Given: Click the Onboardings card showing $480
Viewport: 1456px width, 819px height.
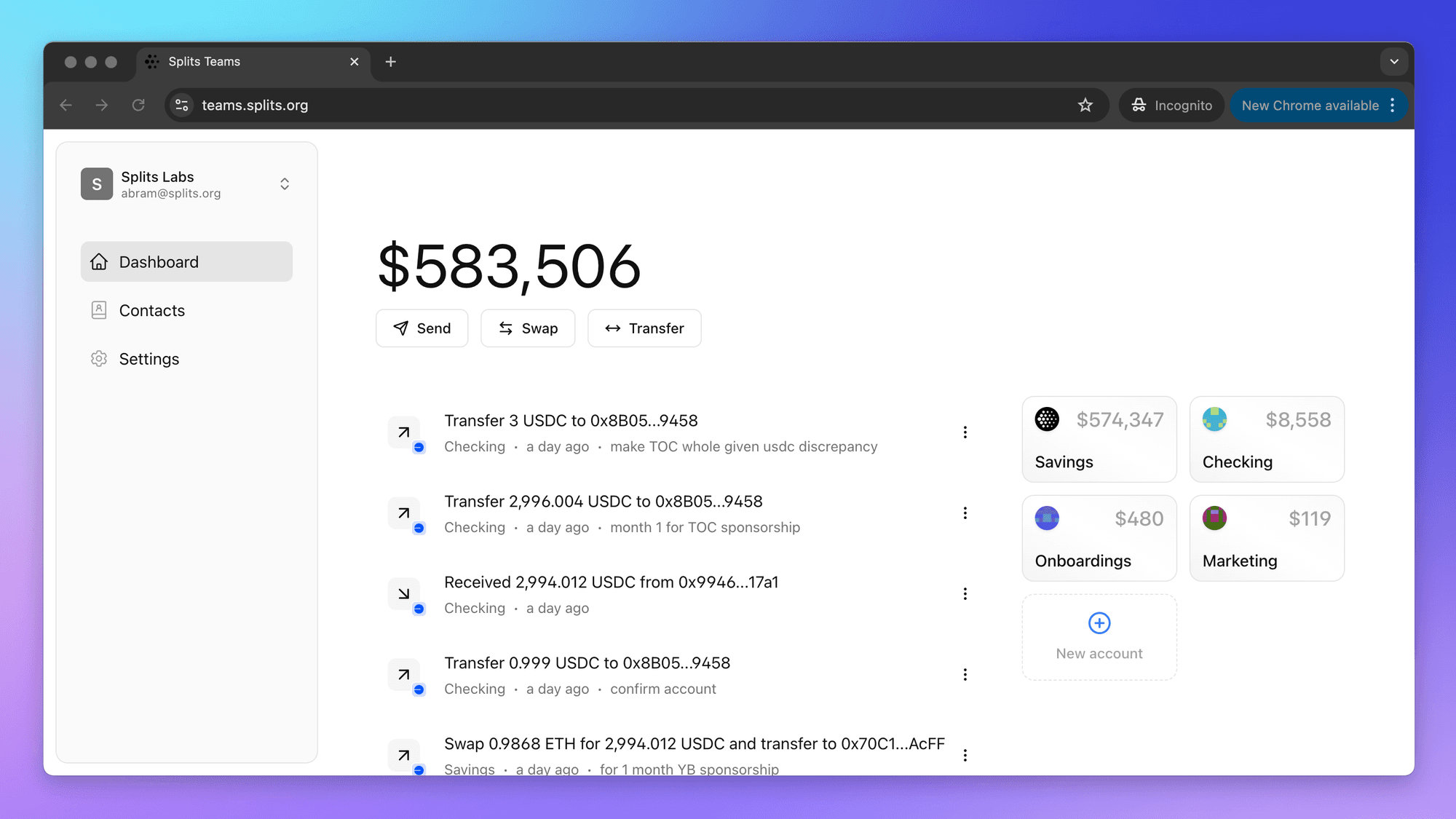Looking at the screenshot, I should tap(1099, 538).
